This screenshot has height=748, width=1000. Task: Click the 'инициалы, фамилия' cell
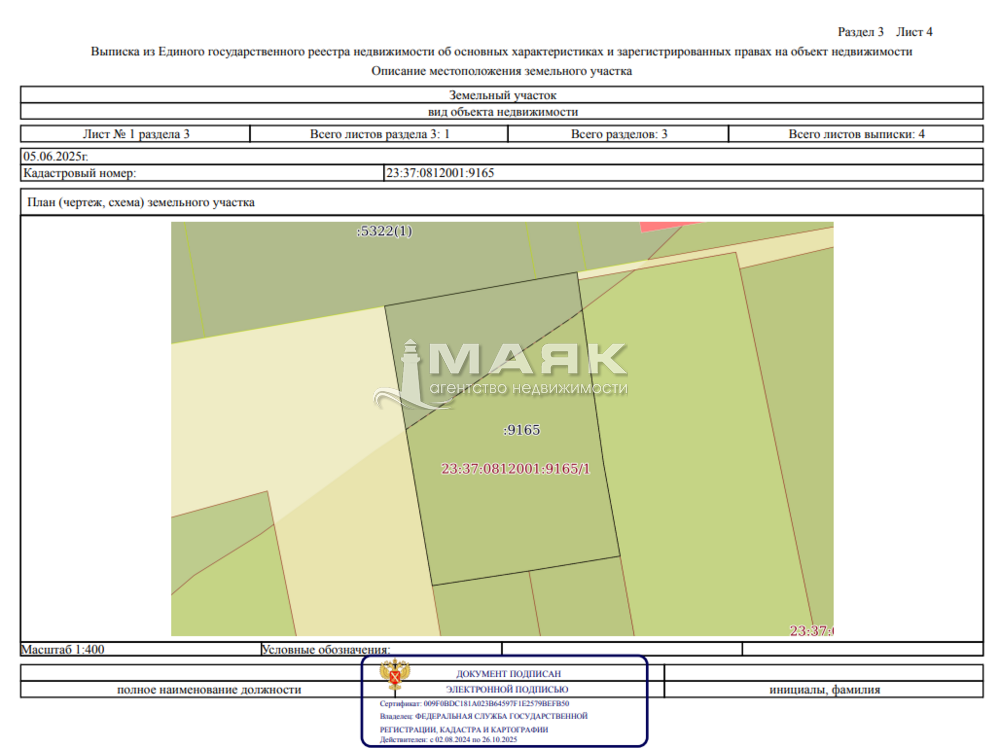click(x=825, y=690)
